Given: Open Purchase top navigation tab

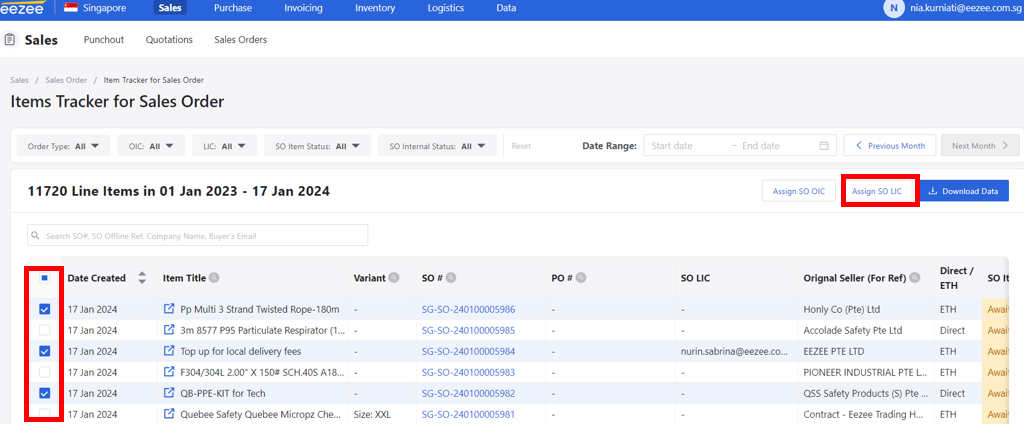Looking at the screenshot, I should pos(232,8).
